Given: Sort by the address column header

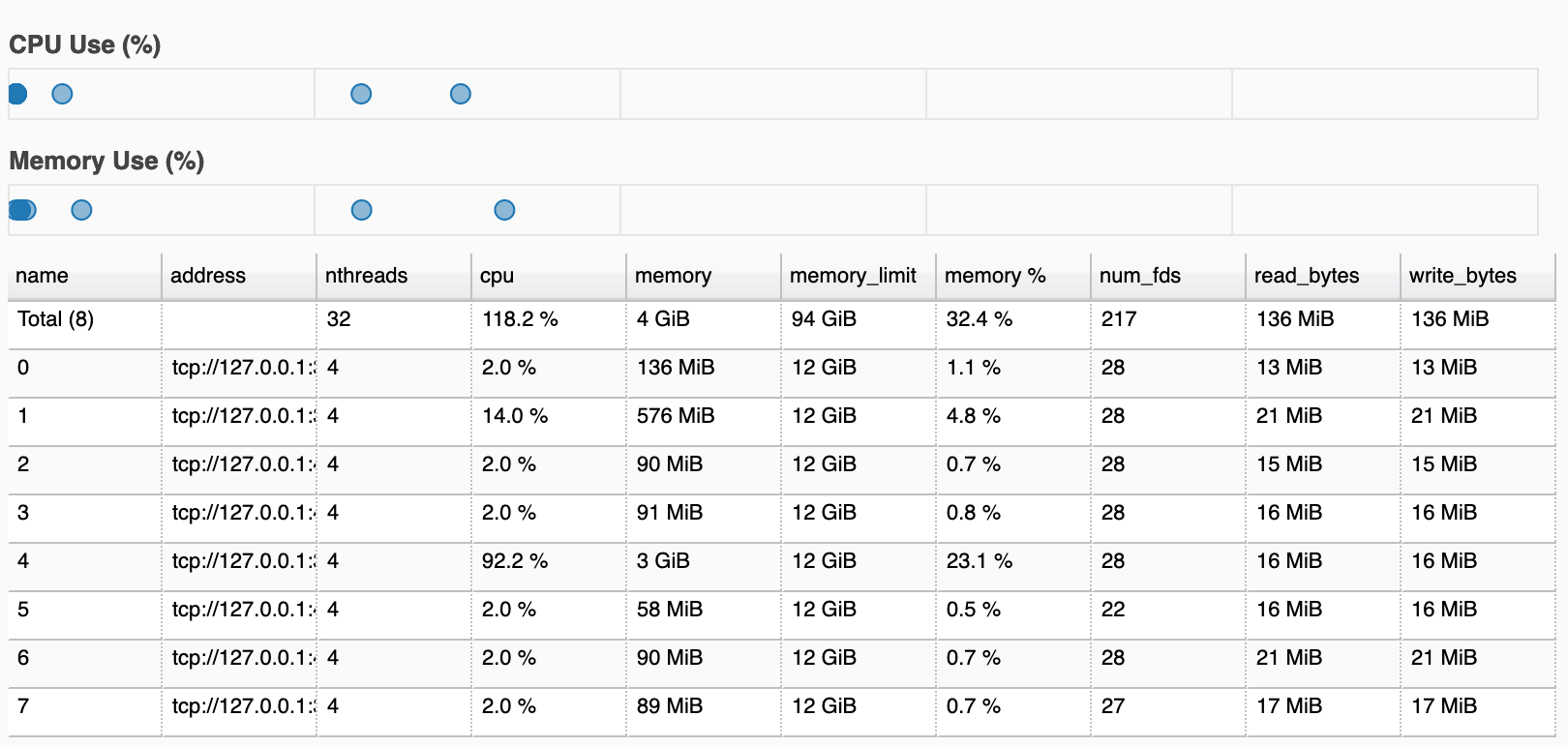Looking at the screenshot, I should [x=208, y=276].
